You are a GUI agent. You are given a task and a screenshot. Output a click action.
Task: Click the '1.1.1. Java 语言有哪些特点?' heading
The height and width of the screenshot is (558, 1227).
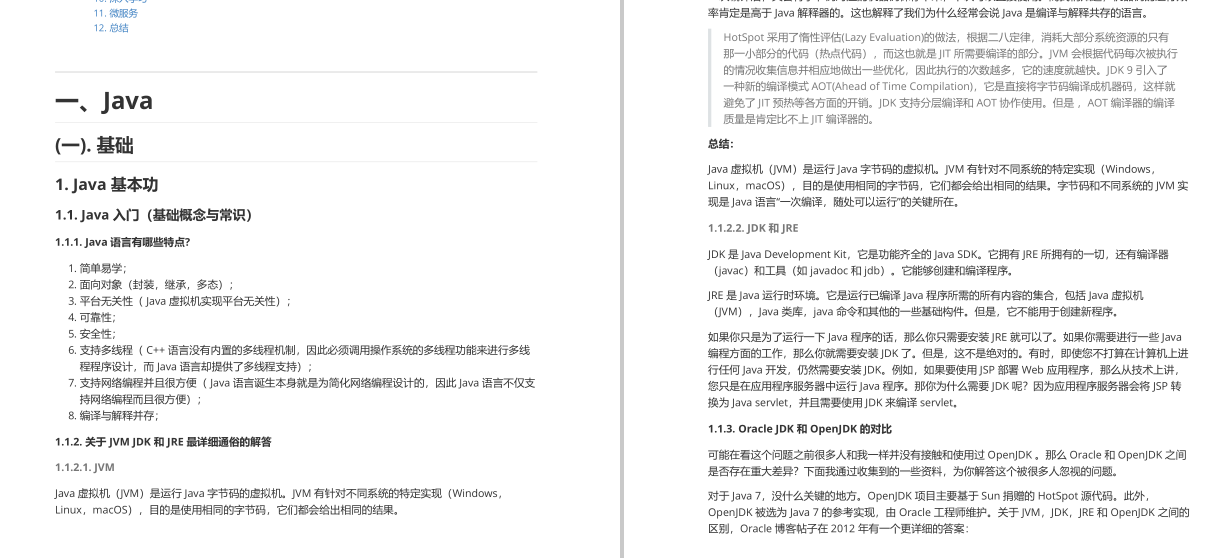(122, 242)
